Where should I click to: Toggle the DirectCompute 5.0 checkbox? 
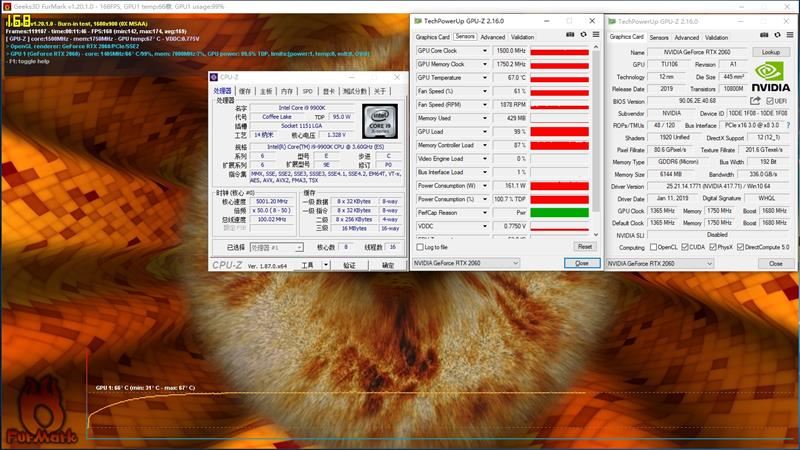click(x=740, y=247)
